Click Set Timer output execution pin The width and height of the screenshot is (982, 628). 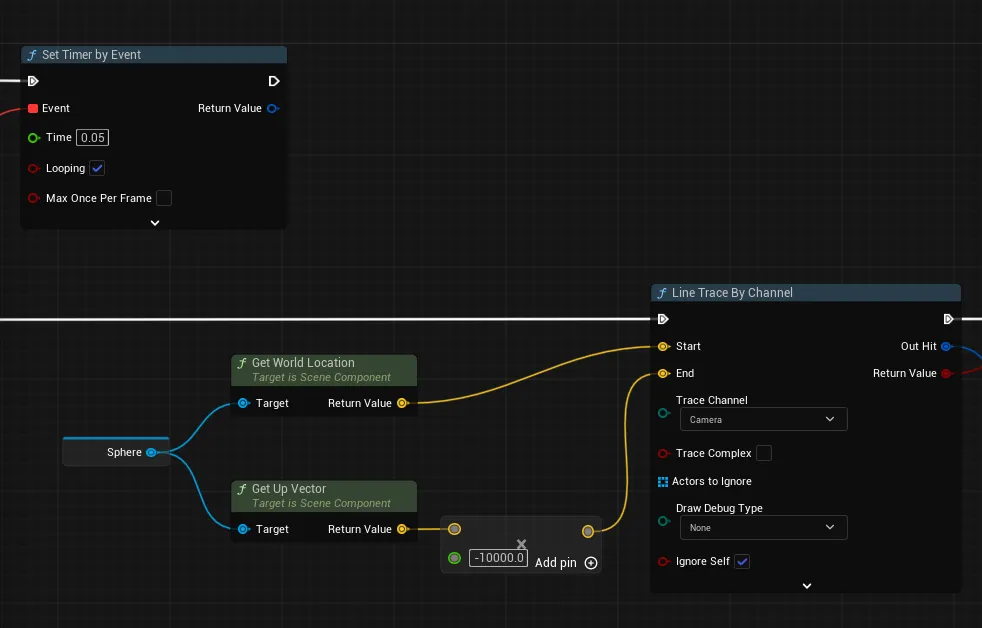pos(274,81)
